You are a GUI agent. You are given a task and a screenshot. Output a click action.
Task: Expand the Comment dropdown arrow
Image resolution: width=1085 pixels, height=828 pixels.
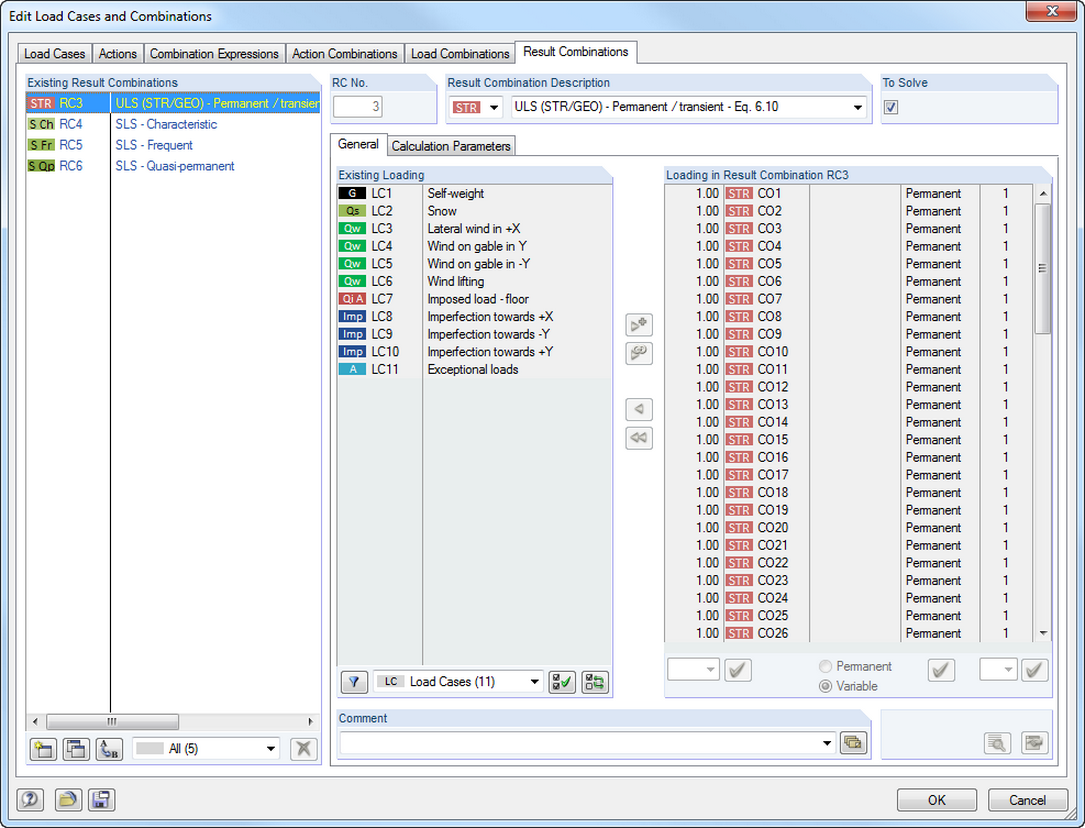click(827, 743)
